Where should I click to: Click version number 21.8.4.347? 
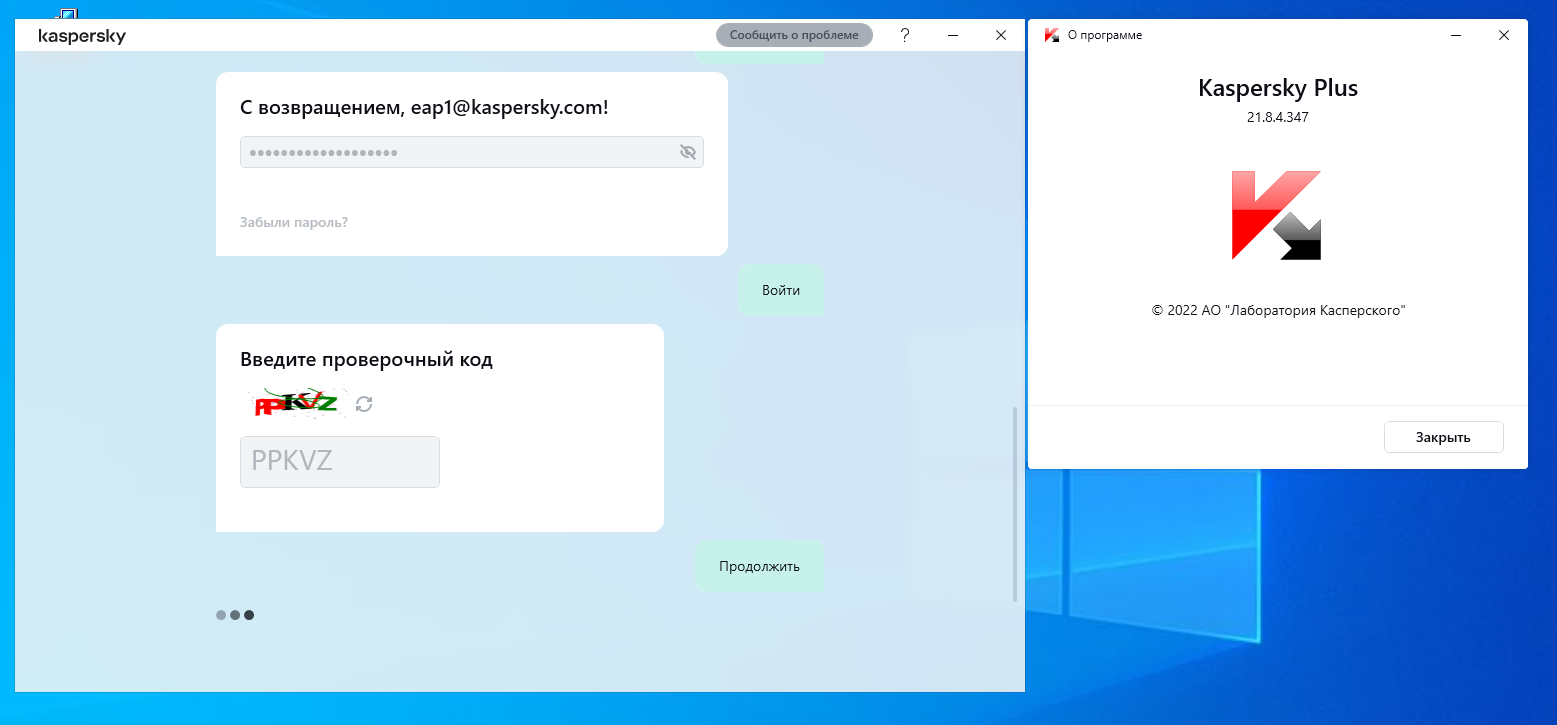(1278, 117)
